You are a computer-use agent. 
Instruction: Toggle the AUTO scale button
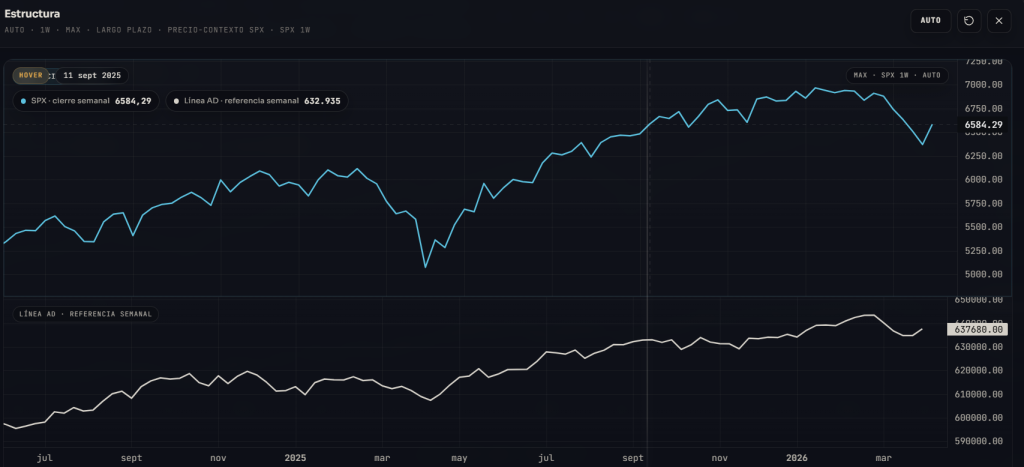pyautogui.click(x=930, y=20)
